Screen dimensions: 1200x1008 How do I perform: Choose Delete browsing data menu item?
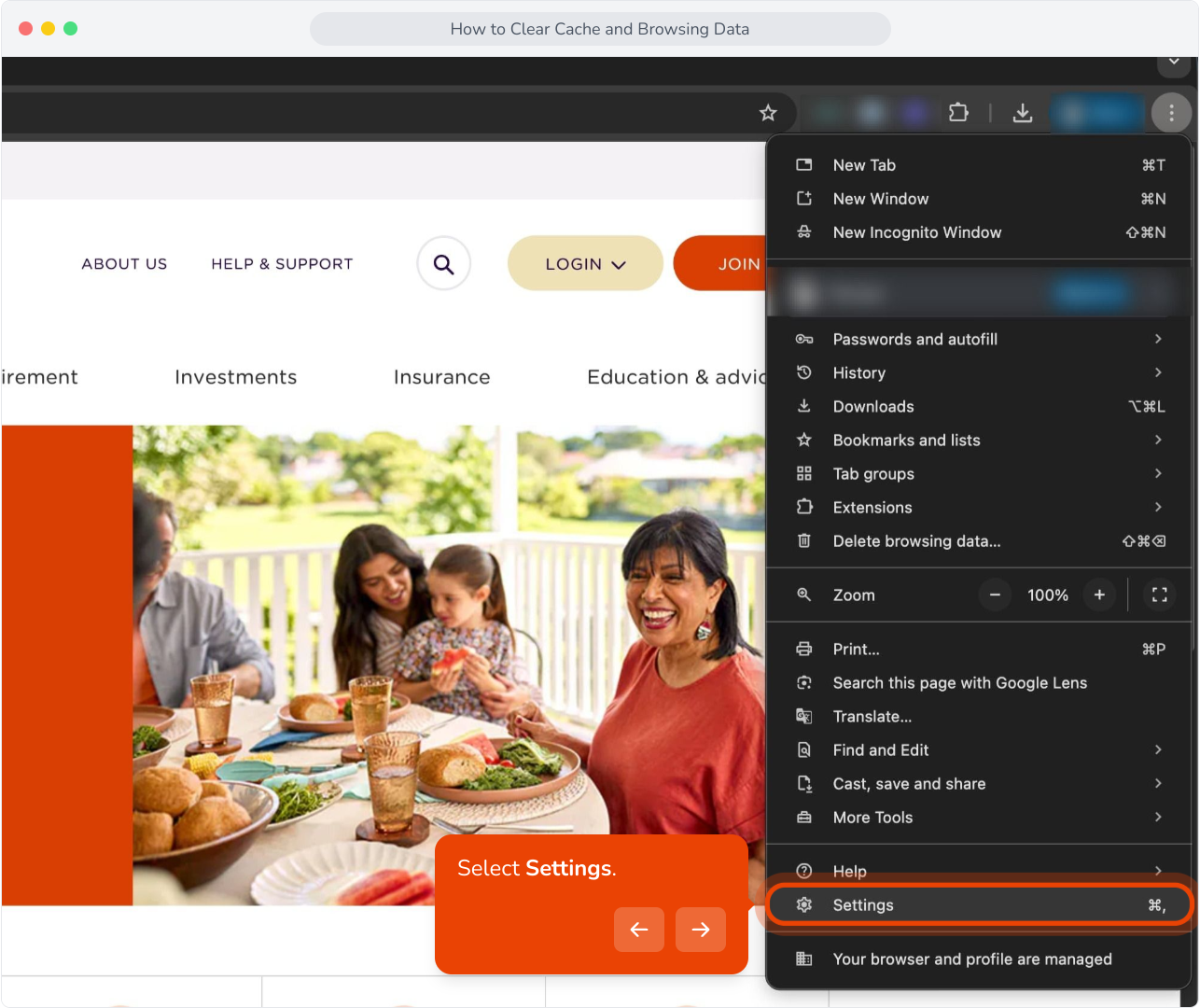[979, 540]
